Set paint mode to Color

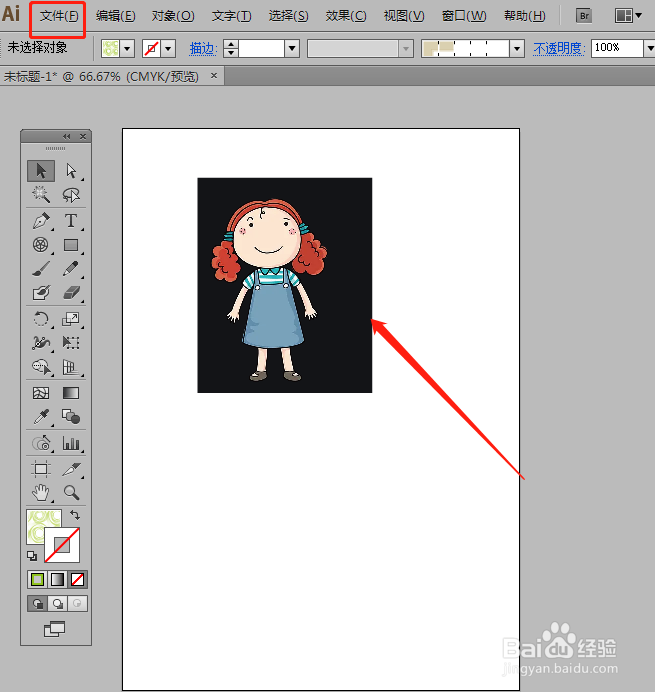(x=38, y=579)
